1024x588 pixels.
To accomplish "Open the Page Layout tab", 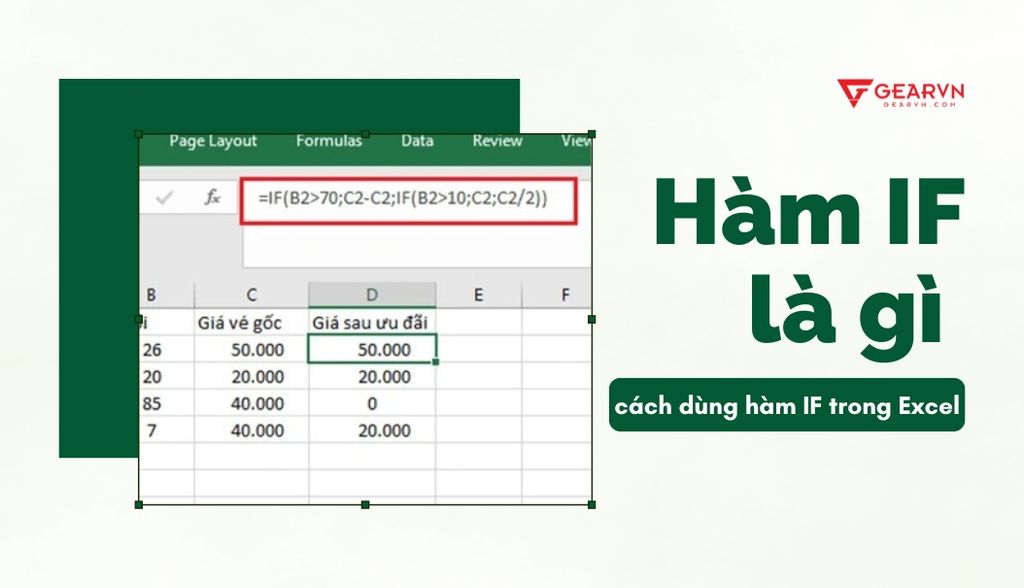I will (x=214, y=141).
